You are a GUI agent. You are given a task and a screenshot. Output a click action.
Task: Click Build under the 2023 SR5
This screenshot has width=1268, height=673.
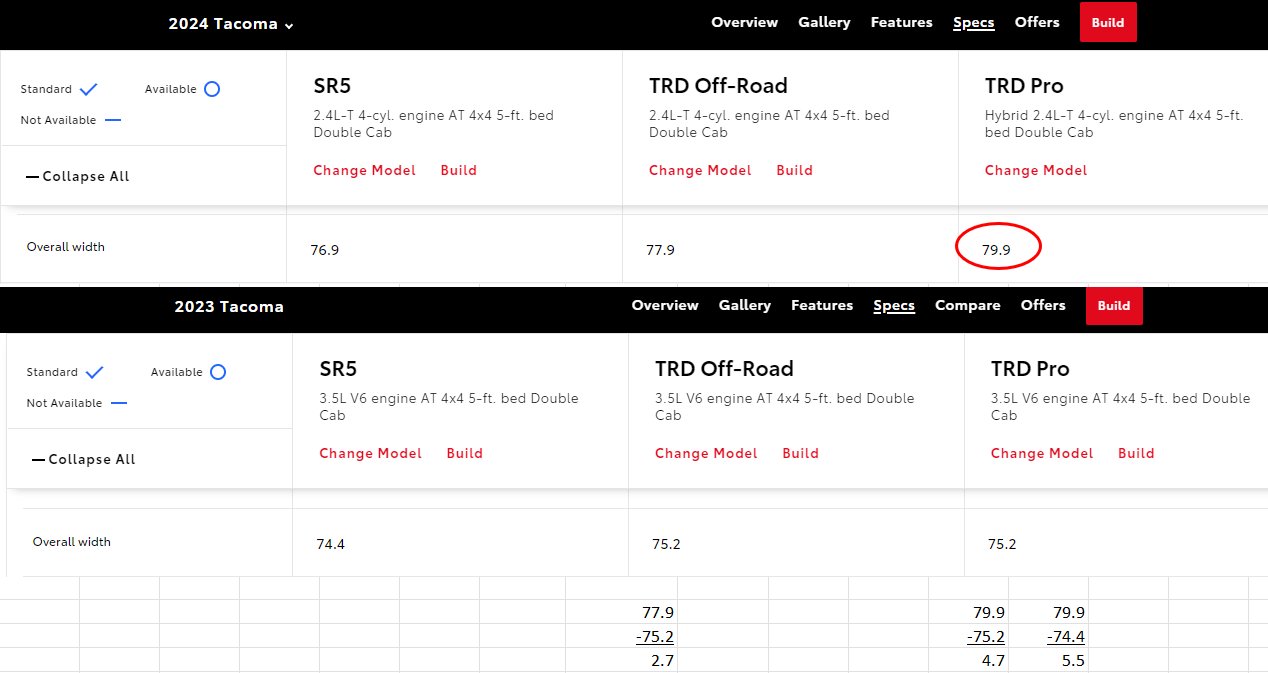tap(465, 453)
